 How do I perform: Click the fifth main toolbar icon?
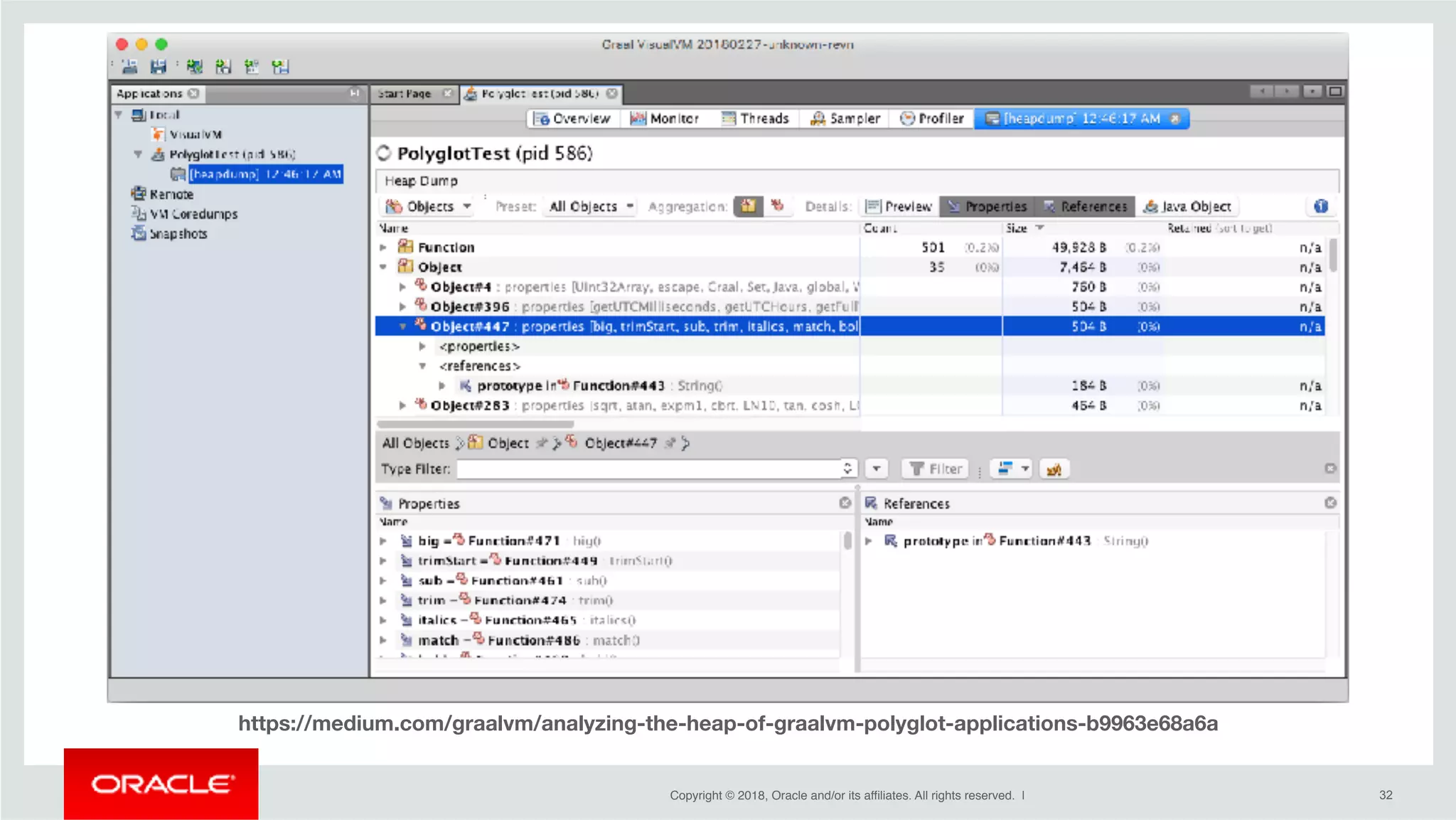[x=252, y=66]
